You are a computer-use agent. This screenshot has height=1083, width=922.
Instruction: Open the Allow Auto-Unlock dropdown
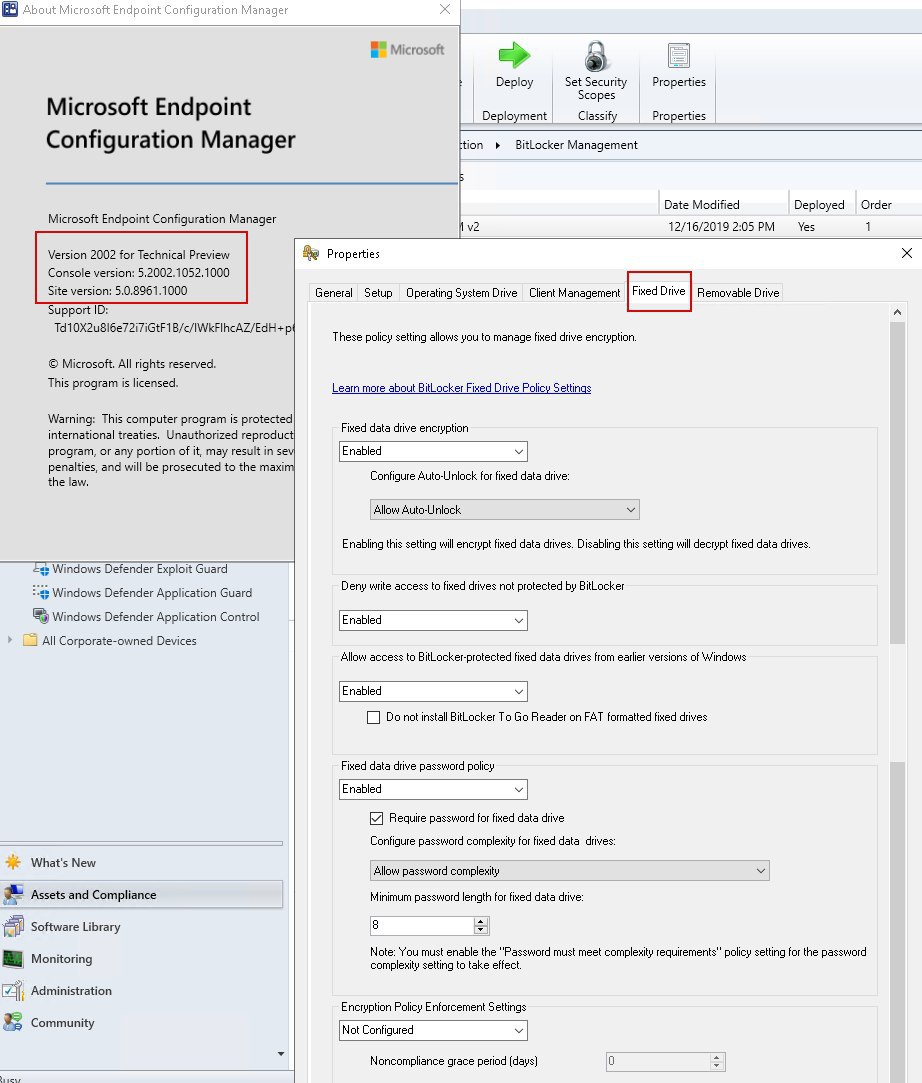coord(505,510)
